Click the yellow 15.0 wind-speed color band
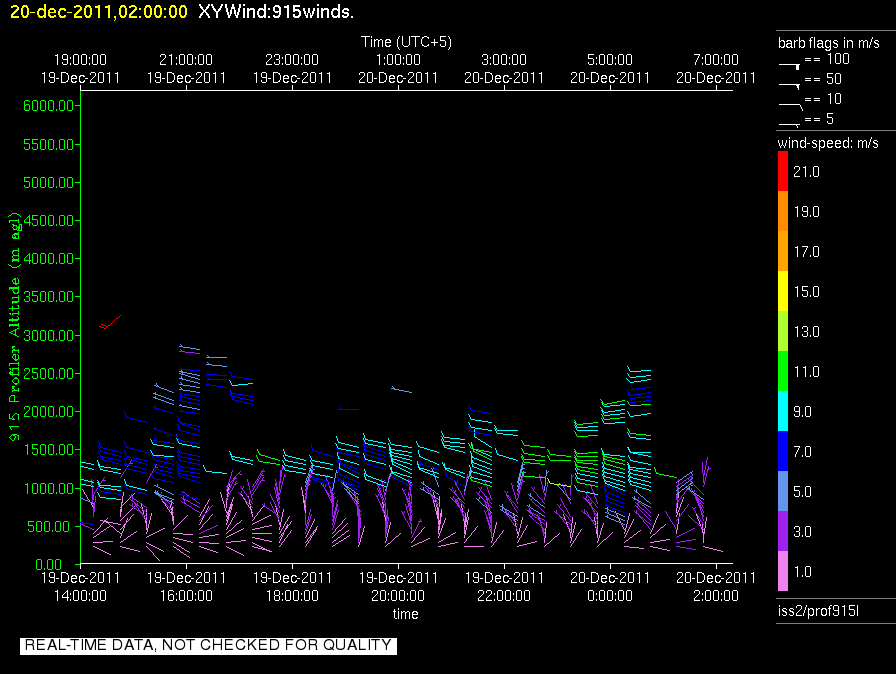Screen dimensions: 896x674 click(x=783, y=291)
